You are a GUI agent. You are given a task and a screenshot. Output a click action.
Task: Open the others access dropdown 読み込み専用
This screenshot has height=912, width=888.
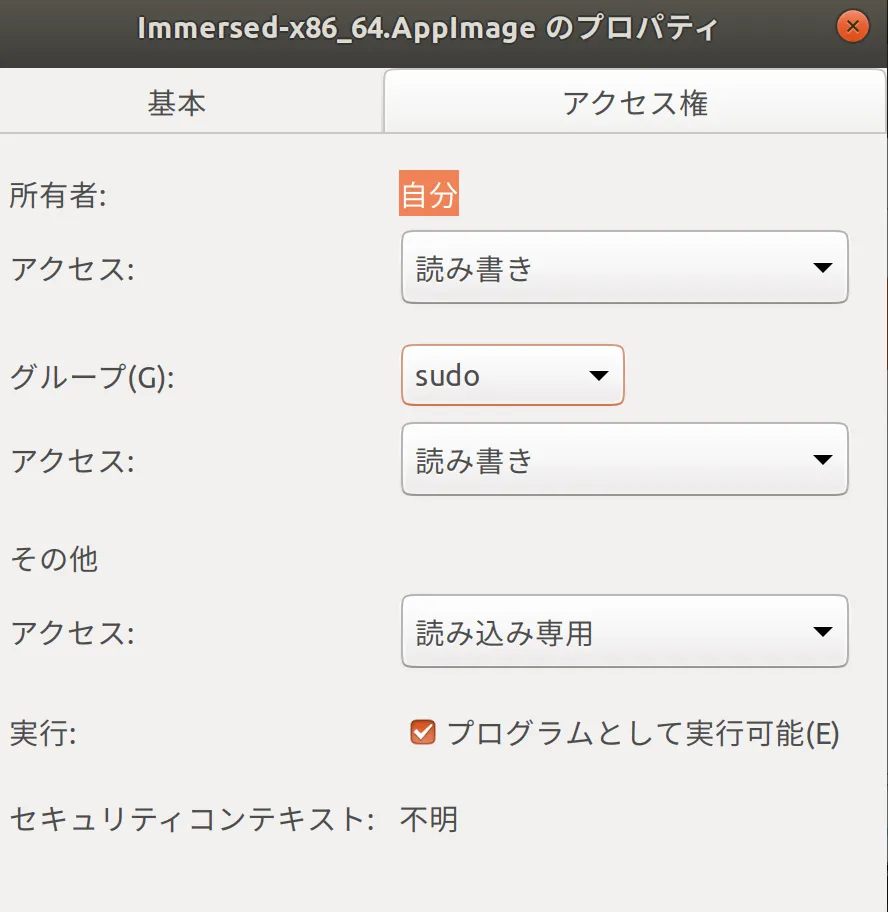[625, 631]
